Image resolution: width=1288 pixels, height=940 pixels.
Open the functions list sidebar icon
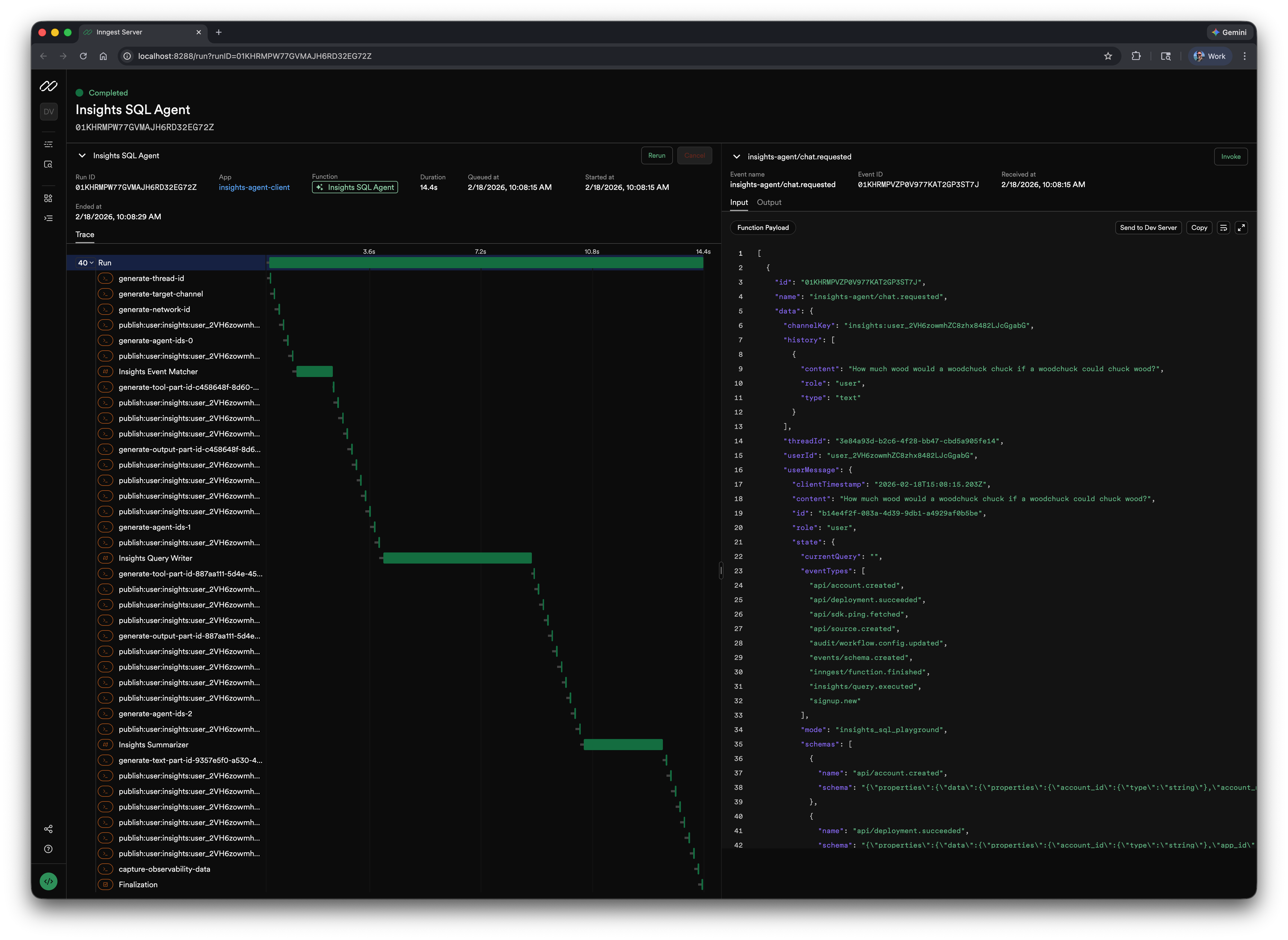point(48,218)
